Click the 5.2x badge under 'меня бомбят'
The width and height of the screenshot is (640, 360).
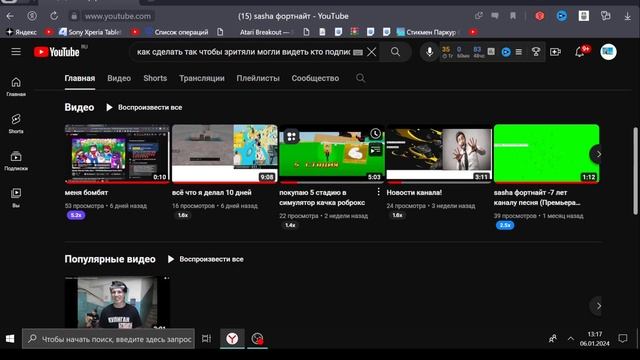click(76, 215)
